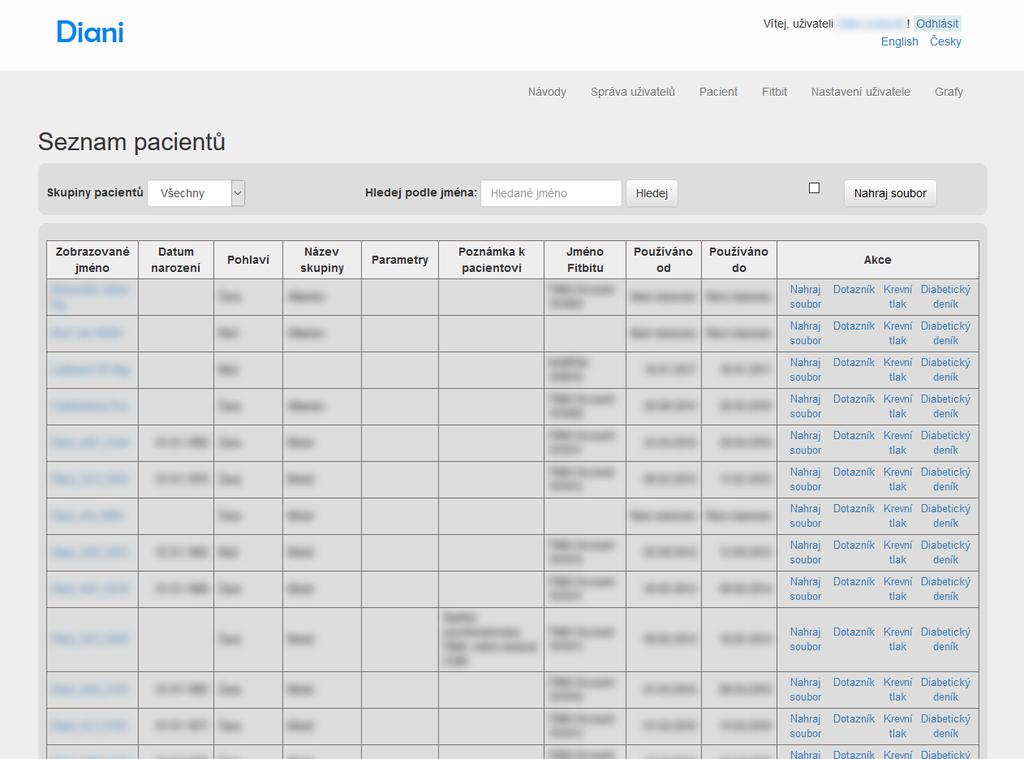The image size is (1024, 759).
Task: Click the Datum narození column header
Action: [x=176, y=260]
